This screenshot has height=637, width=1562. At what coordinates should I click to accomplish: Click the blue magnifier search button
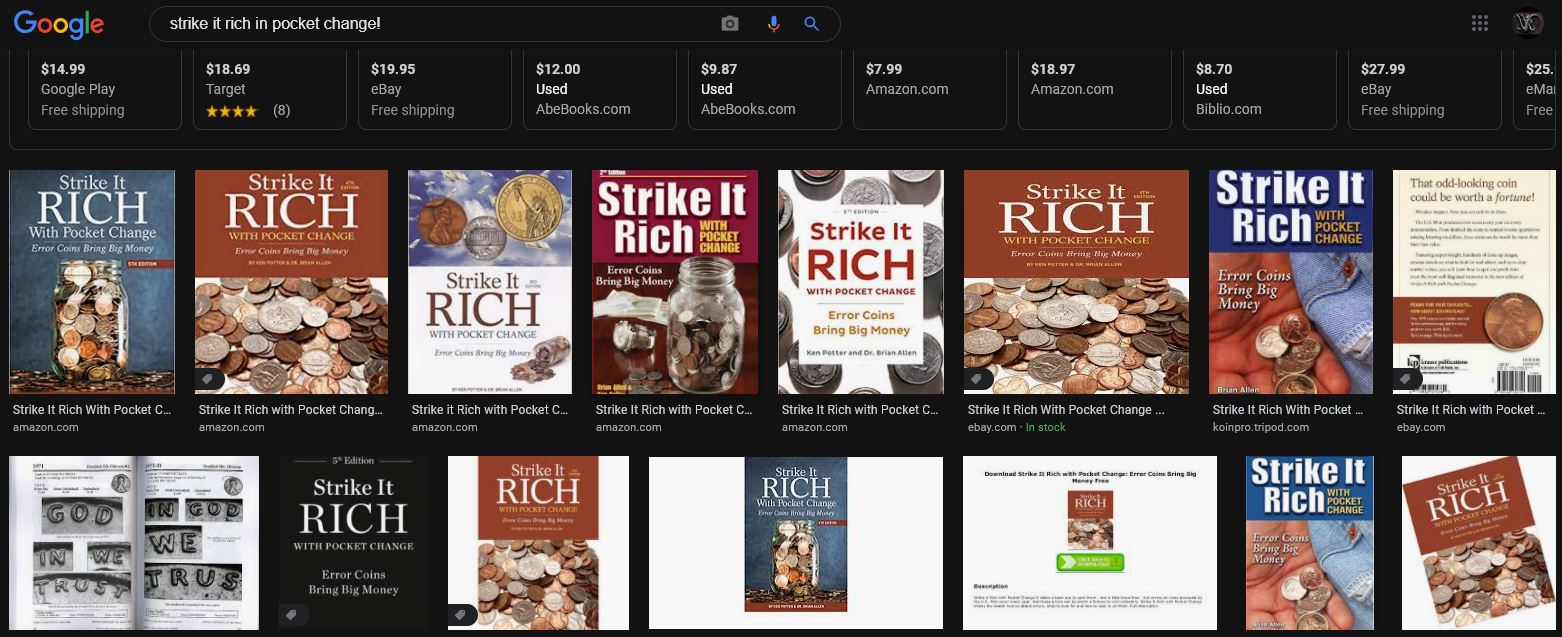coord(811,24)
